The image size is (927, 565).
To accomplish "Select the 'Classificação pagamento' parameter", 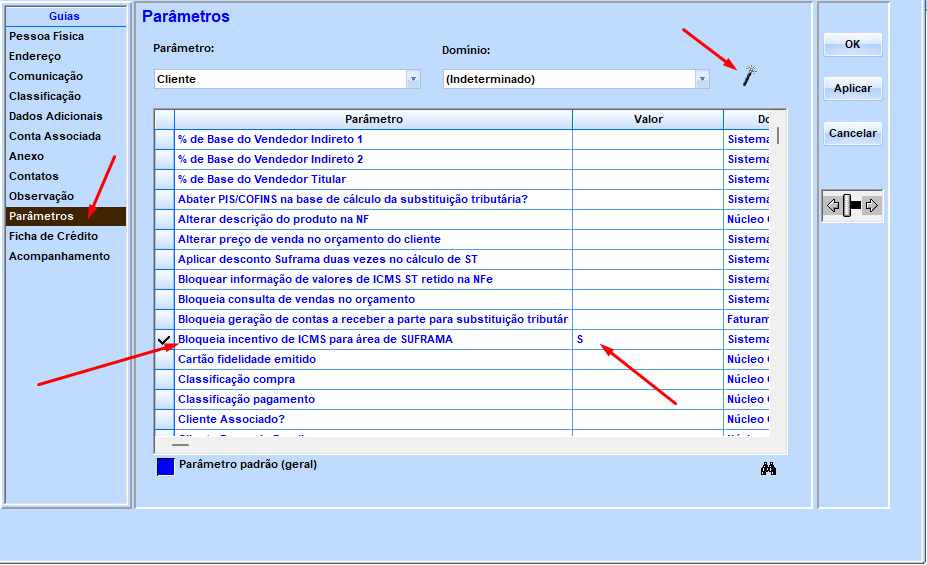I will click(374, 400).
